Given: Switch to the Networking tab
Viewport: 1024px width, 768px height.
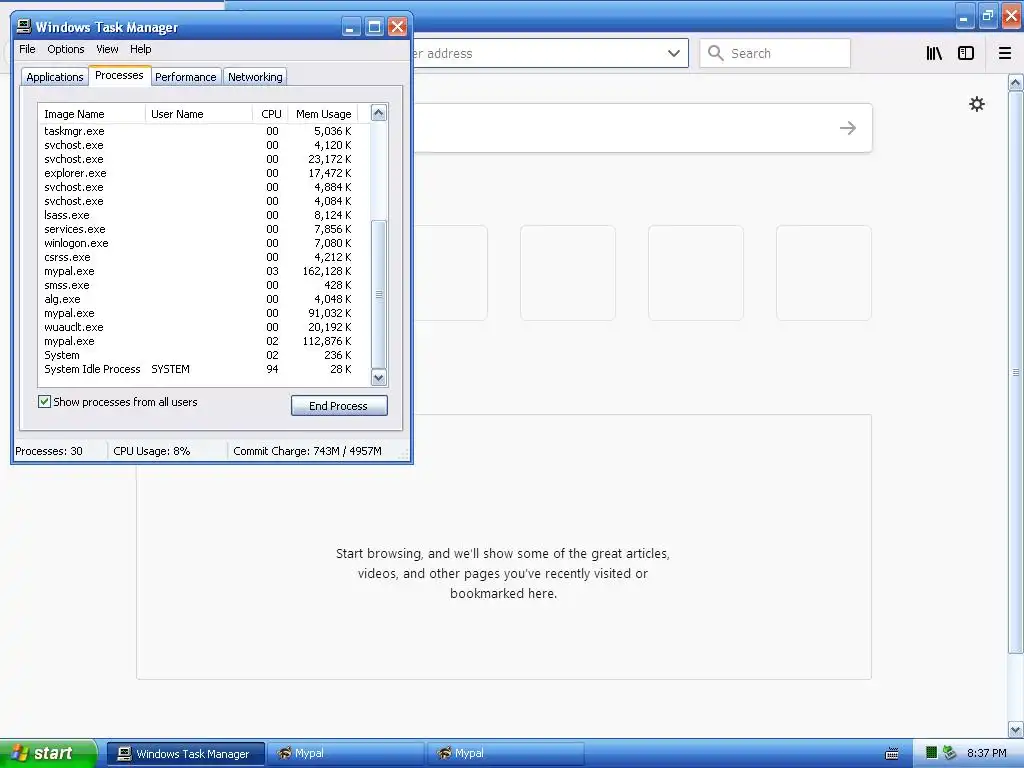Looking at the screenshot, I should [x=255, y=77].
